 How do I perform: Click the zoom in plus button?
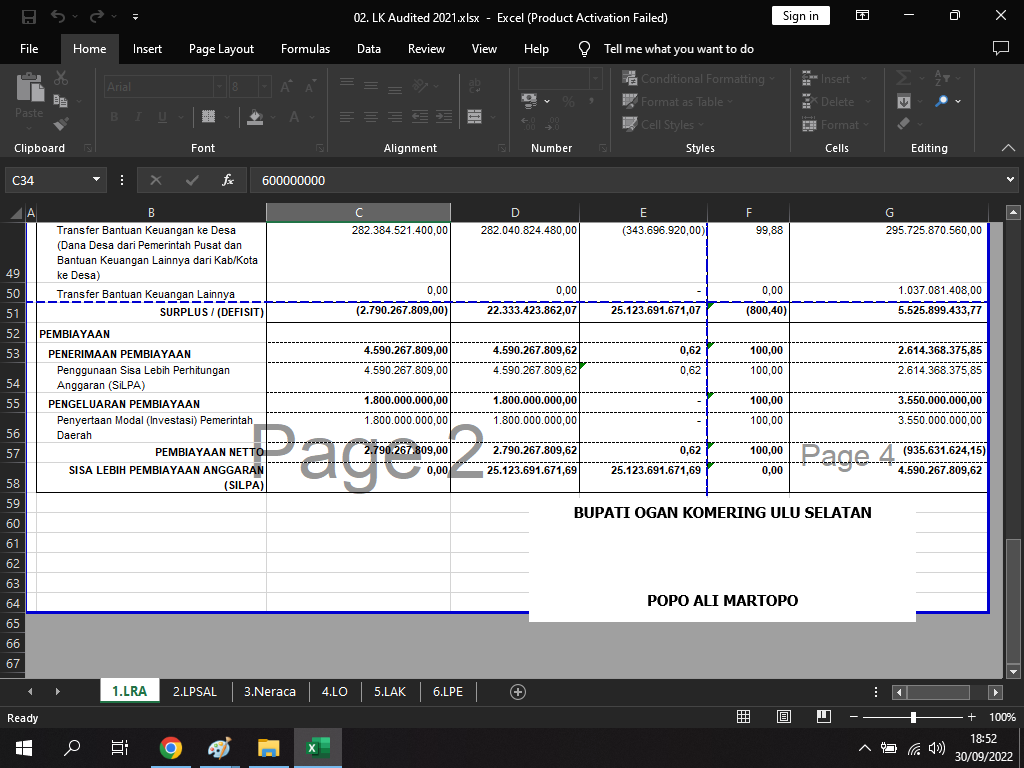971,717
